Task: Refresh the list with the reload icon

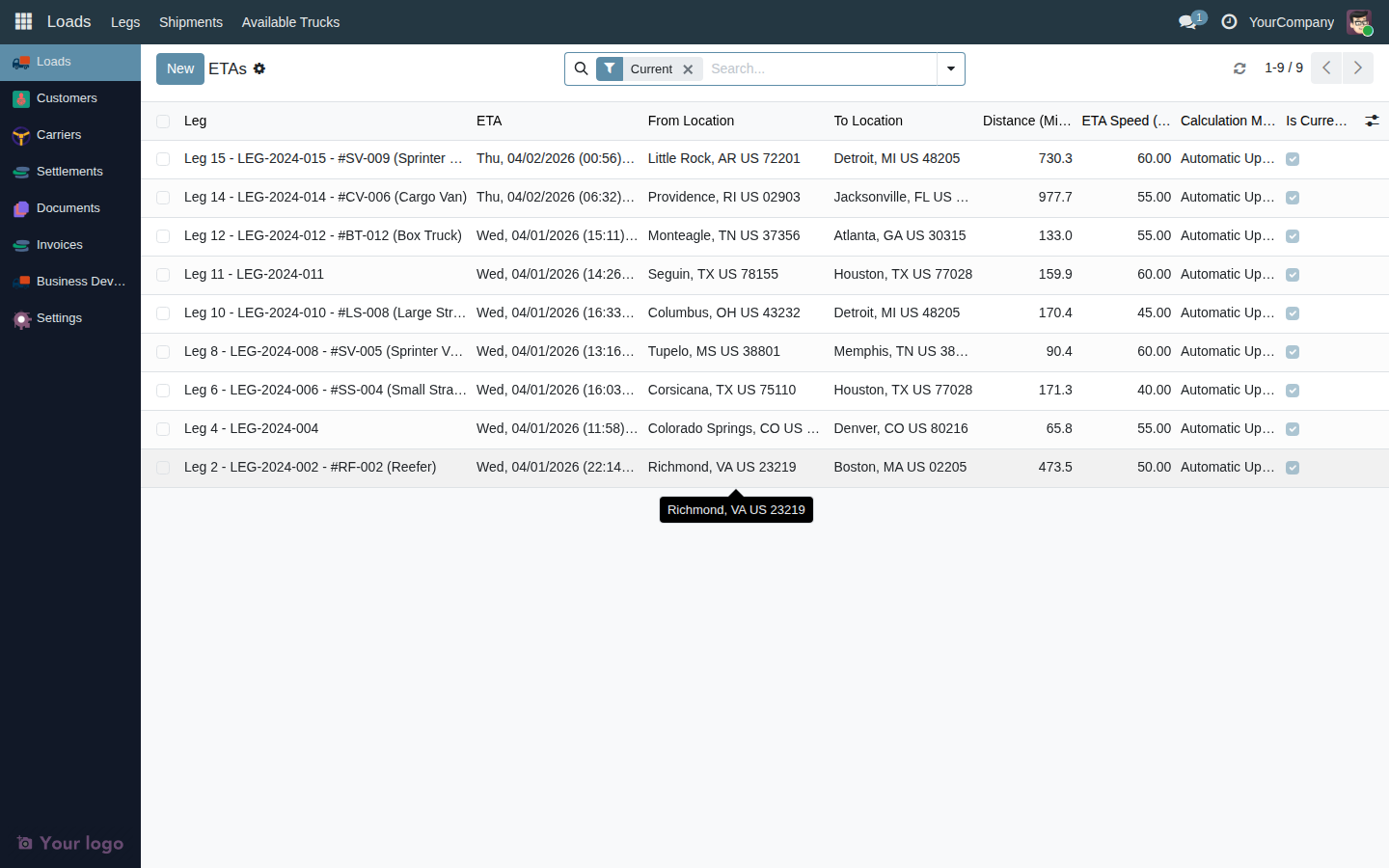Action: [1239, 68]
